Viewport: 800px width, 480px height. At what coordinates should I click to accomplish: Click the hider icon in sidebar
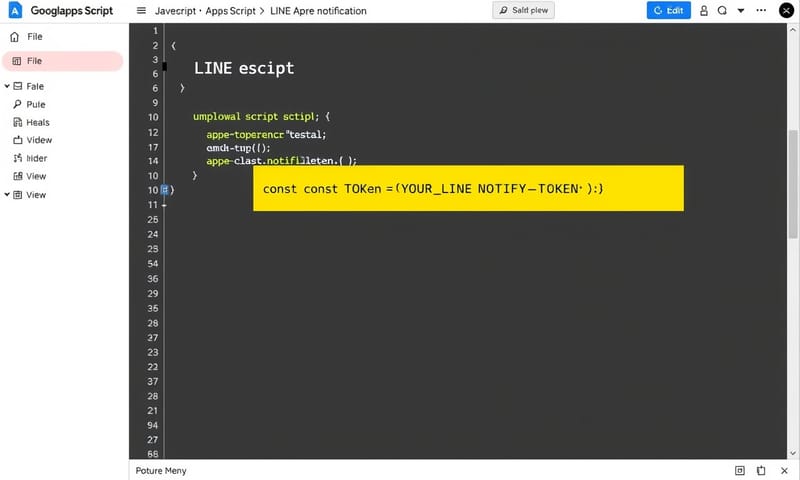point(18,158)
